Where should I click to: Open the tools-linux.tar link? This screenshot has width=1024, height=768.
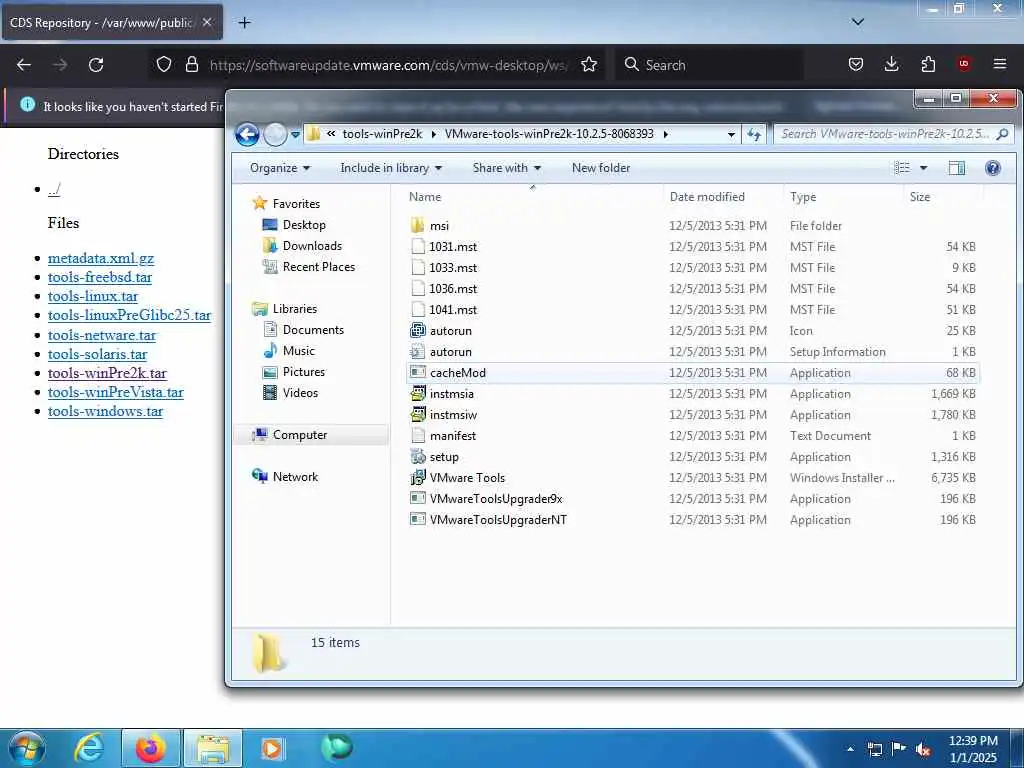pos(93,296)
